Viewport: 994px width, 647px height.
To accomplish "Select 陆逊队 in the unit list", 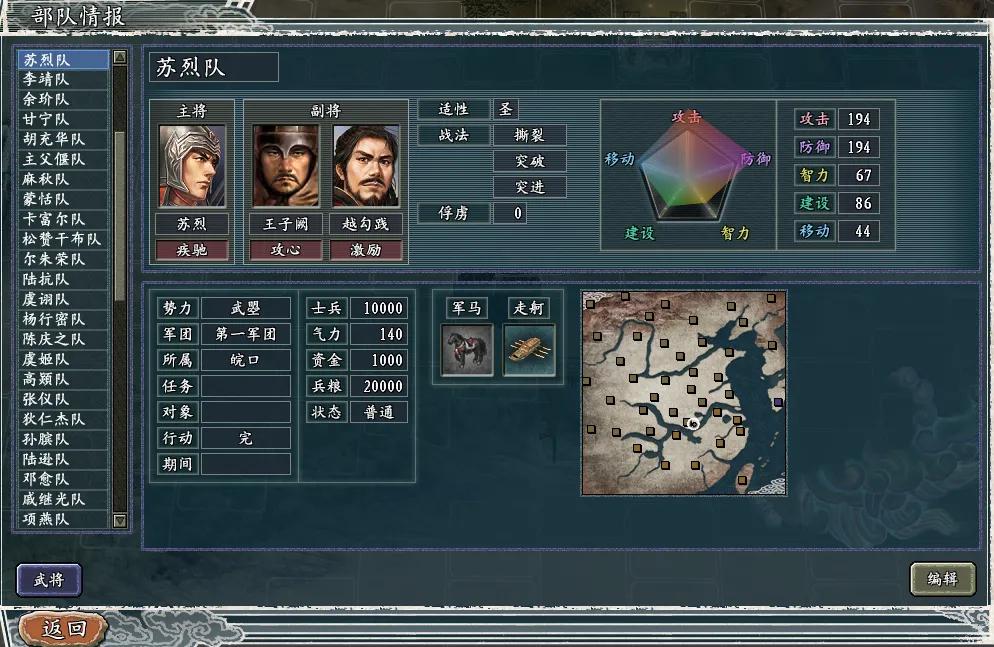I will point(63,459).
